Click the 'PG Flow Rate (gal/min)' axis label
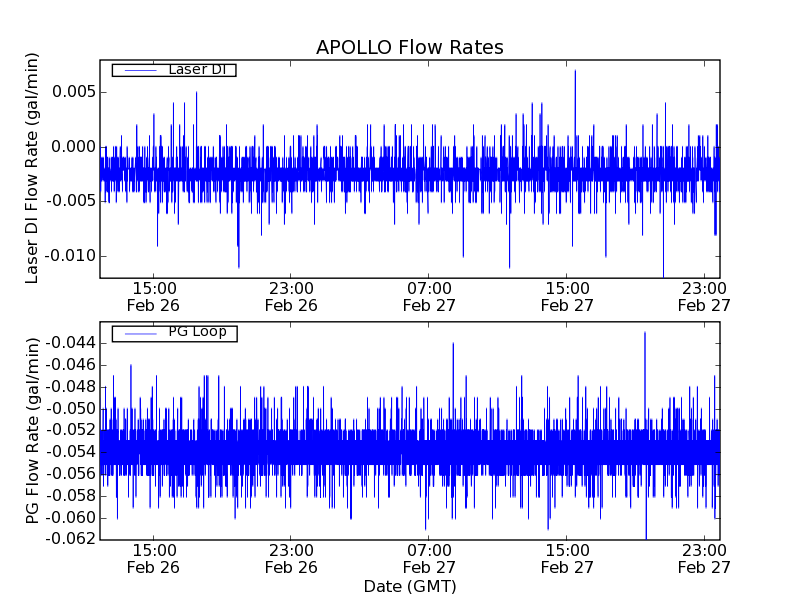800x600 pixels. tap(32, 430)
